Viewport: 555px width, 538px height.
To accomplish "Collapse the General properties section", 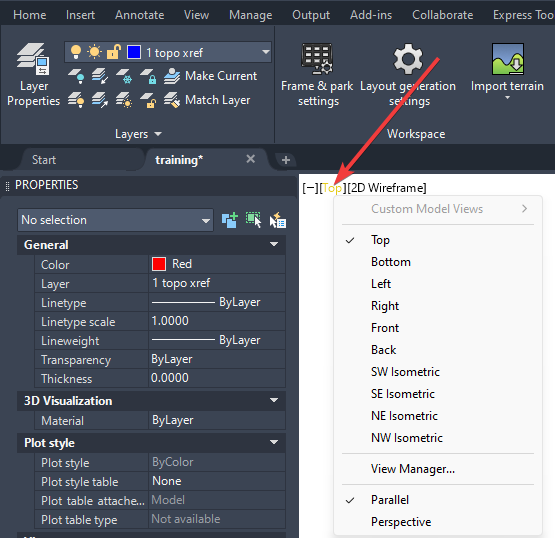I will 274,244.
